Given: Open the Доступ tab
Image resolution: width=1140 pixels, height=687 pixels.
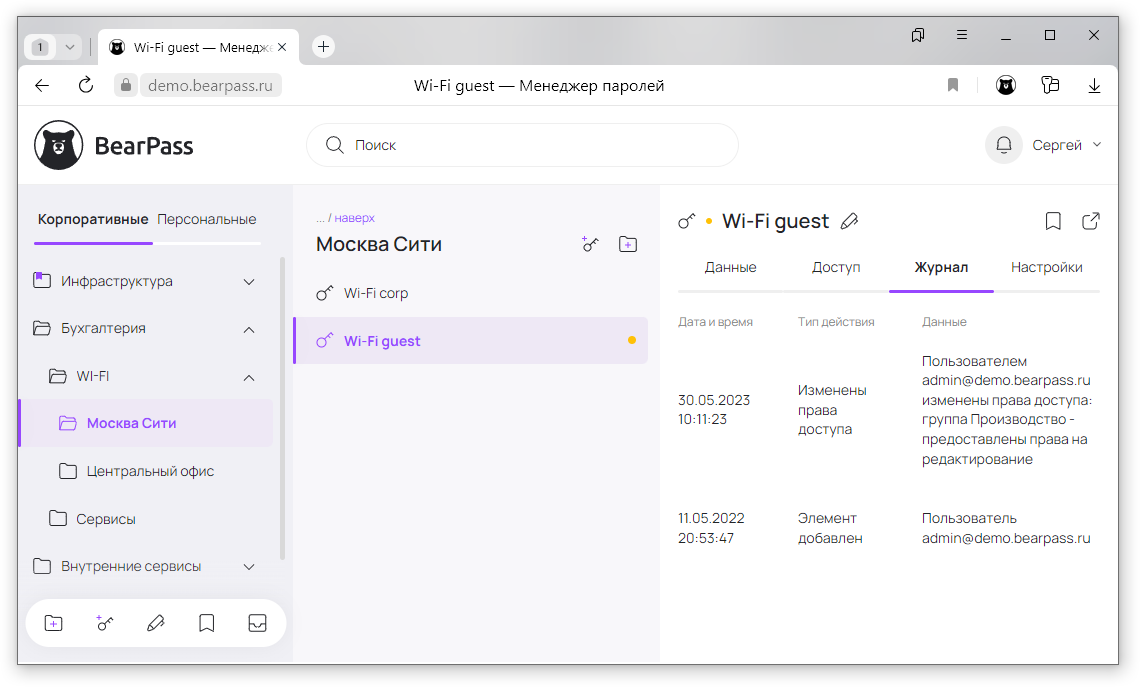Looking at the screenshot, I should pyautogui.click(x=836, y=267).
